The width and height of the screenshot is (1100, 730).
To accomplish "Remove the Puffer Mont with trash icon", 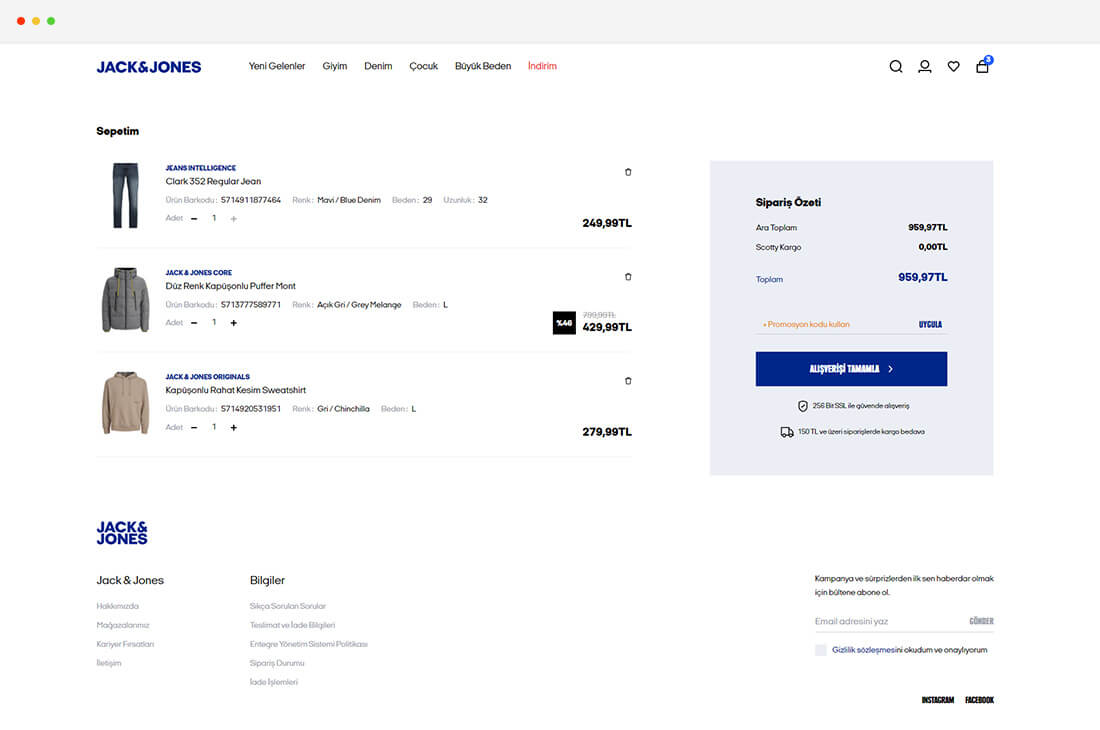I will (x=628, y=276).
